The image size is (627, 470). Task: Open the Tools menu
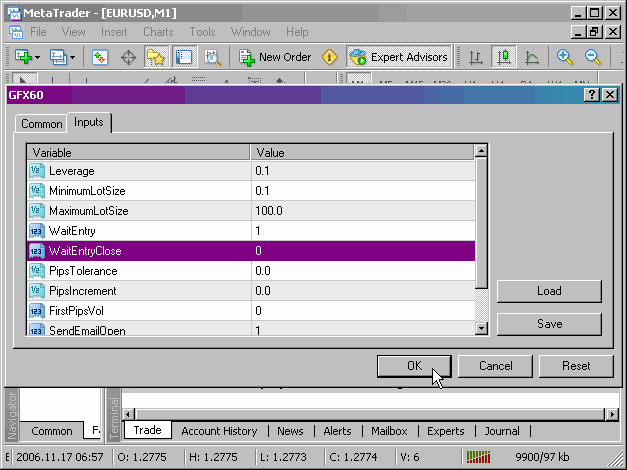pos(202,32)
